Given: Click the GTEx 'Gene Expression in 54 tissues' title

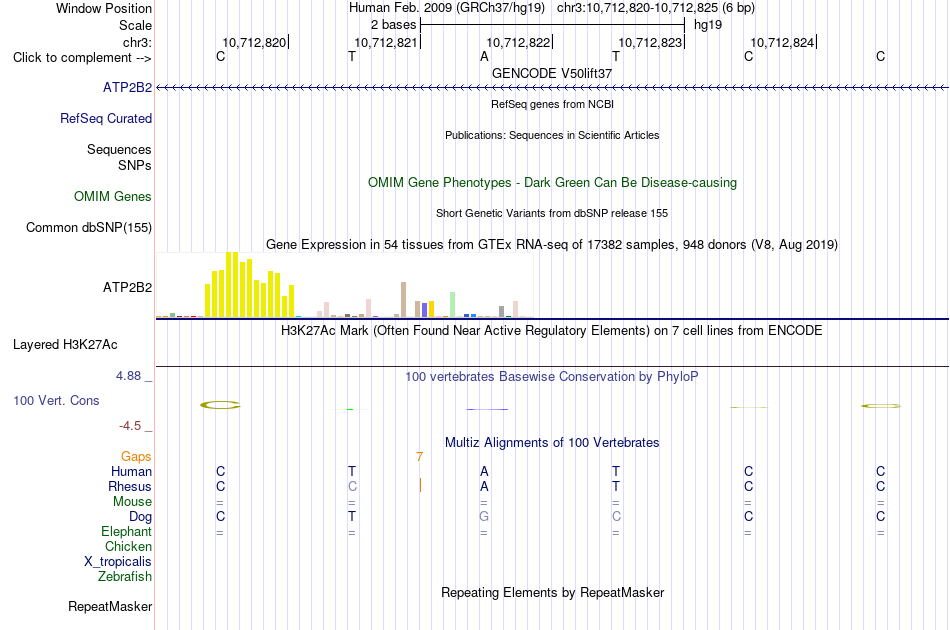Looking at the screenshot, I should pos(552,245).
